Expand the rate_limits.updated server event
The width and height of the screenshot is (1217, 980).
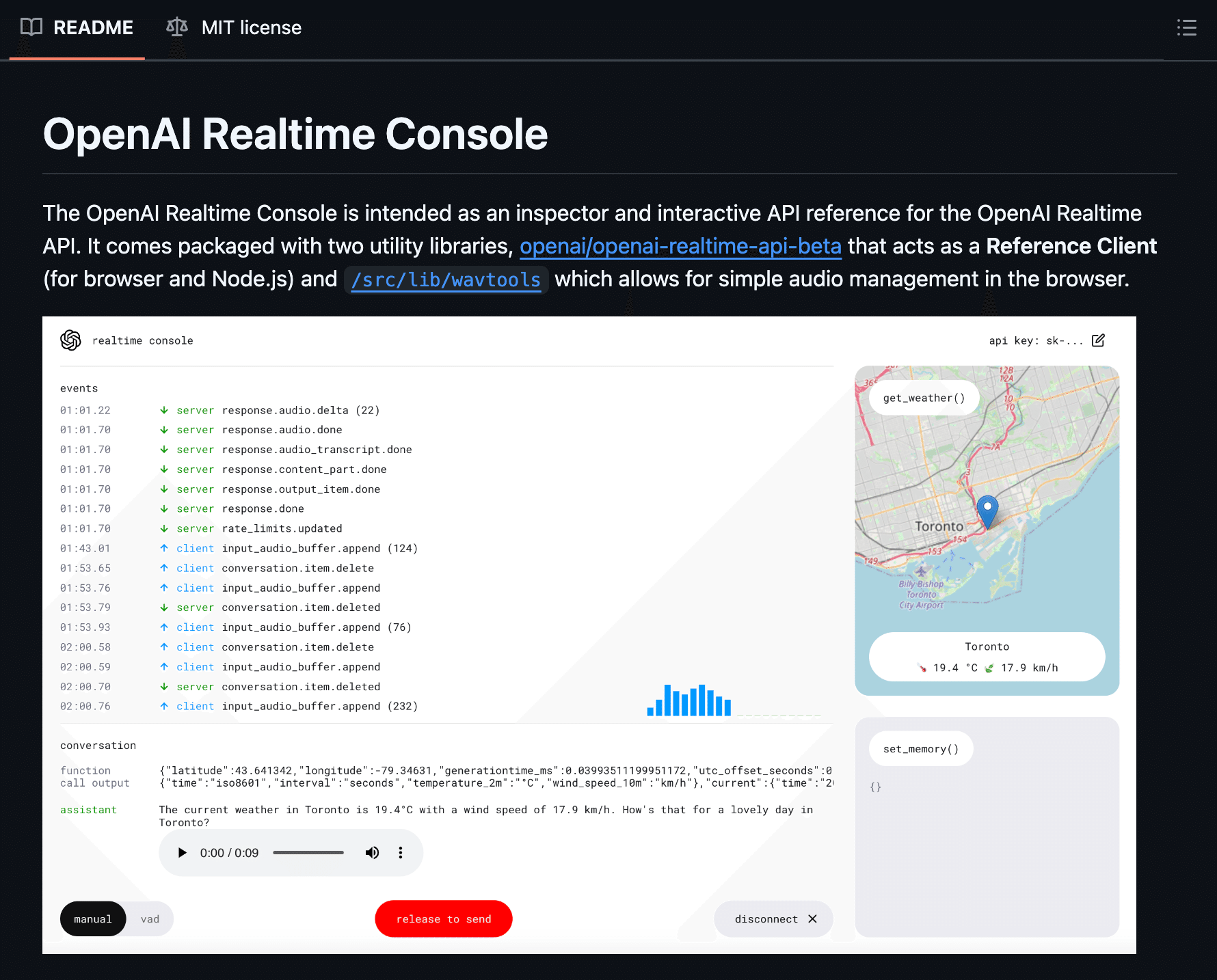click(x=282, y=528)
